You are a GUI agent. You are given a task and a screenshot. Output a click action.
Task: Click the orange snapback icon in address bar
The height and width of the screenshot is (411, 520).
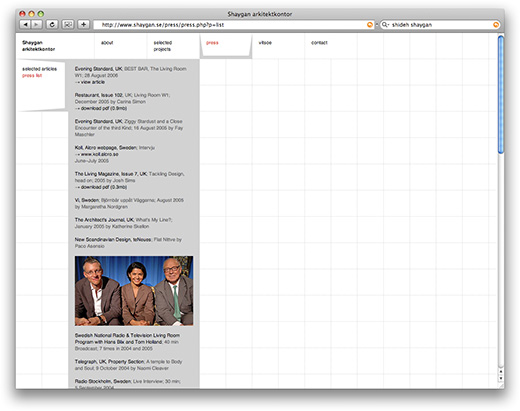370,25
